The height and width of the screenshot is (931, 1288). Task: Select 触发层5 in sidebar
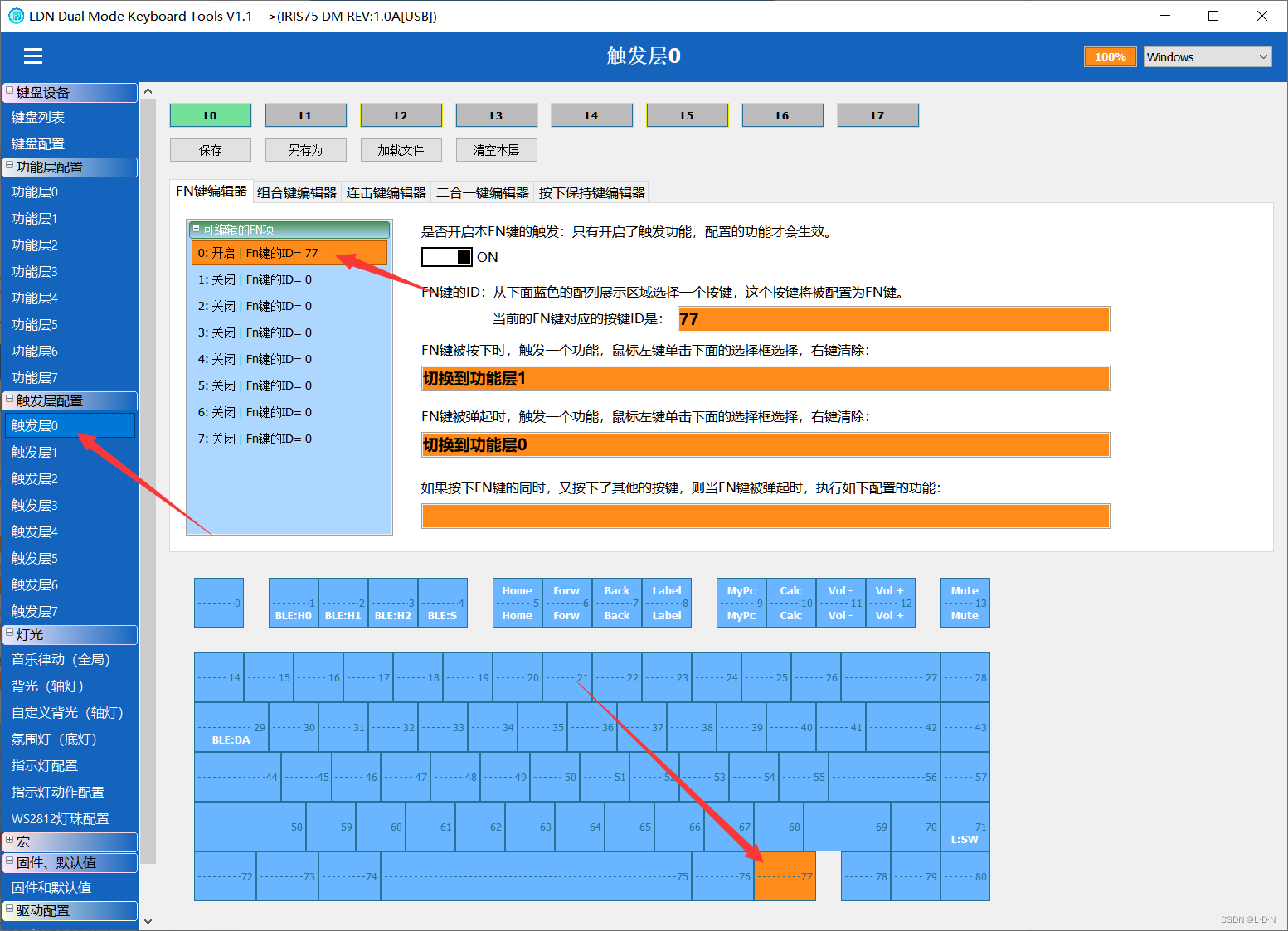(x=70, y=559)
